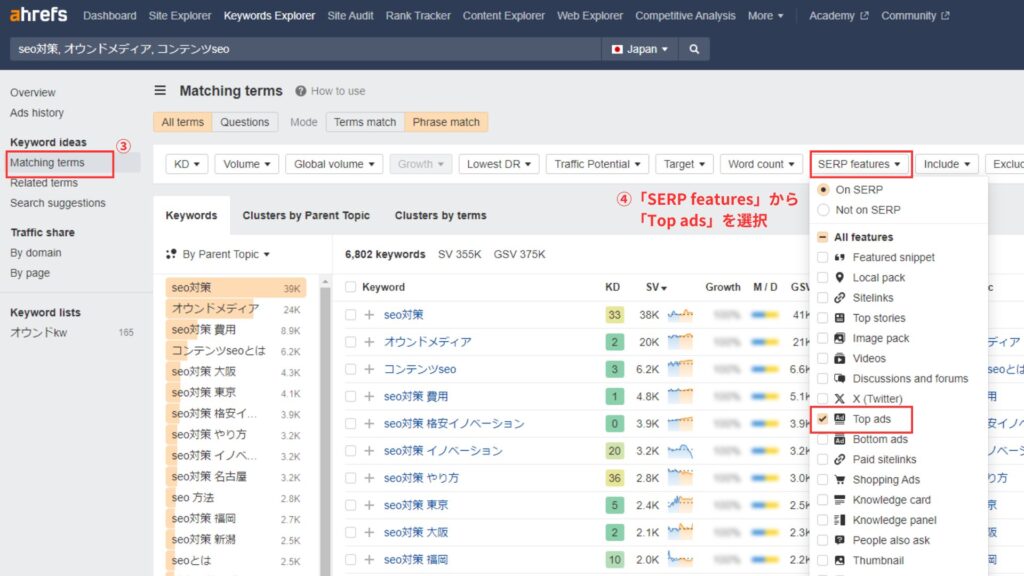Click the Top ads icon

pos(840,419)
